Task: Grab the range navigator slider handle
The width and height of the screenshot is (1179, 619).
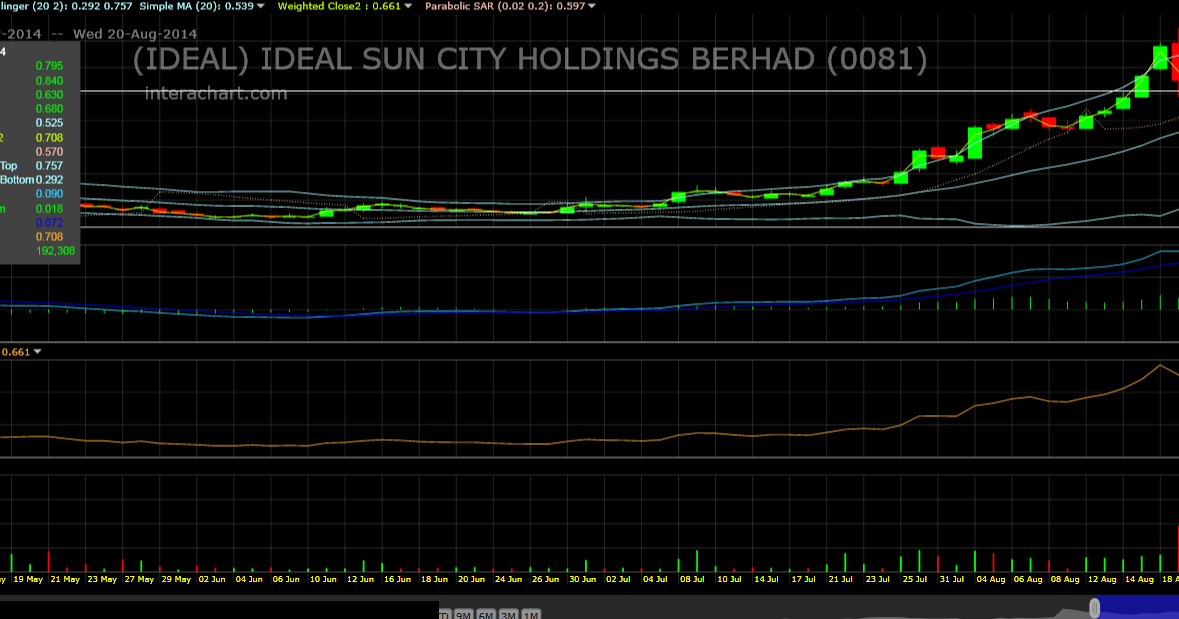Action: tap(1095, 608)
